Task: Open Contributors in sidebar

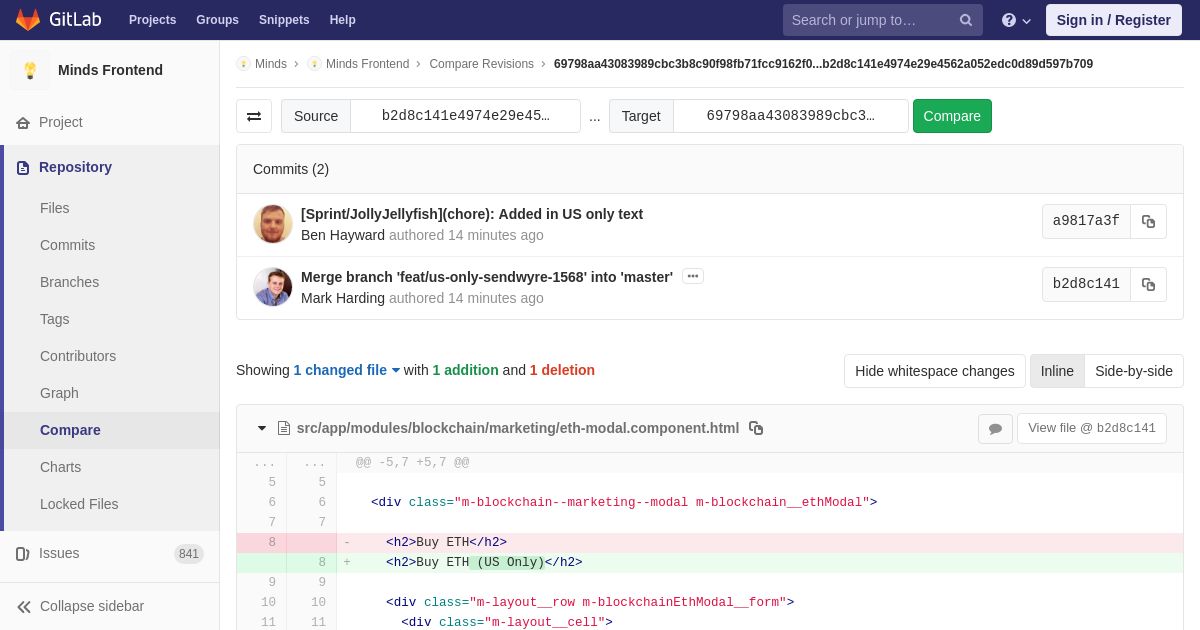Action: (78, 356)
